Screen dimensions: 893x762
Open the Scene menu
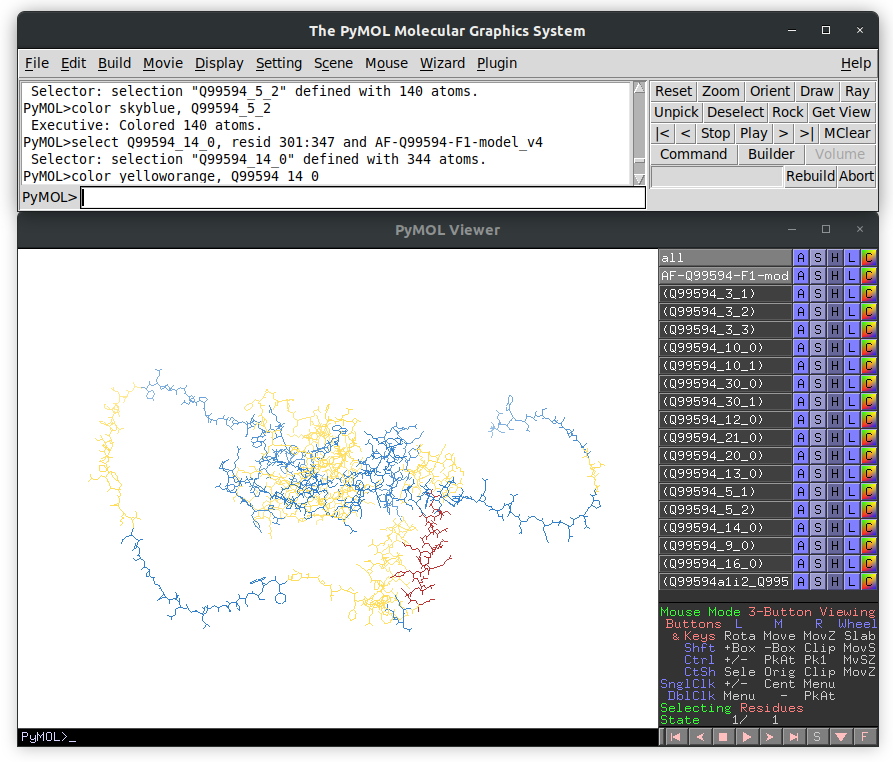[333, 63]
